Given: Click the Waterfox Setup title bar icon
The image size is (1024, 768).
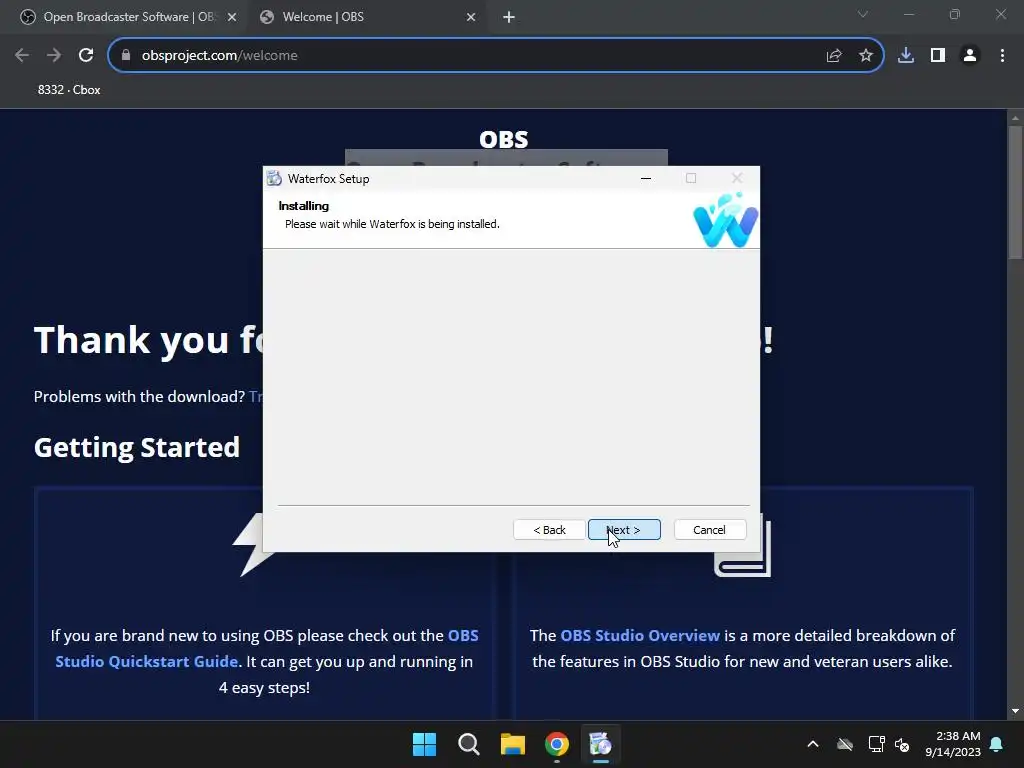Looking at the screenshot, I should point(274,178).
